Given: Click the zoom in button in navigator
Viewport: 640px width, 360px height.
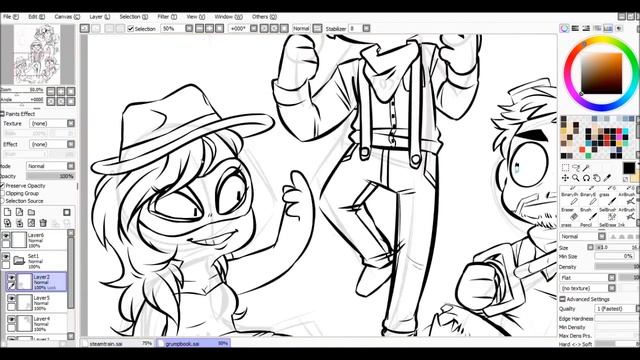Looking at the screenshot, I should (61, 91).
